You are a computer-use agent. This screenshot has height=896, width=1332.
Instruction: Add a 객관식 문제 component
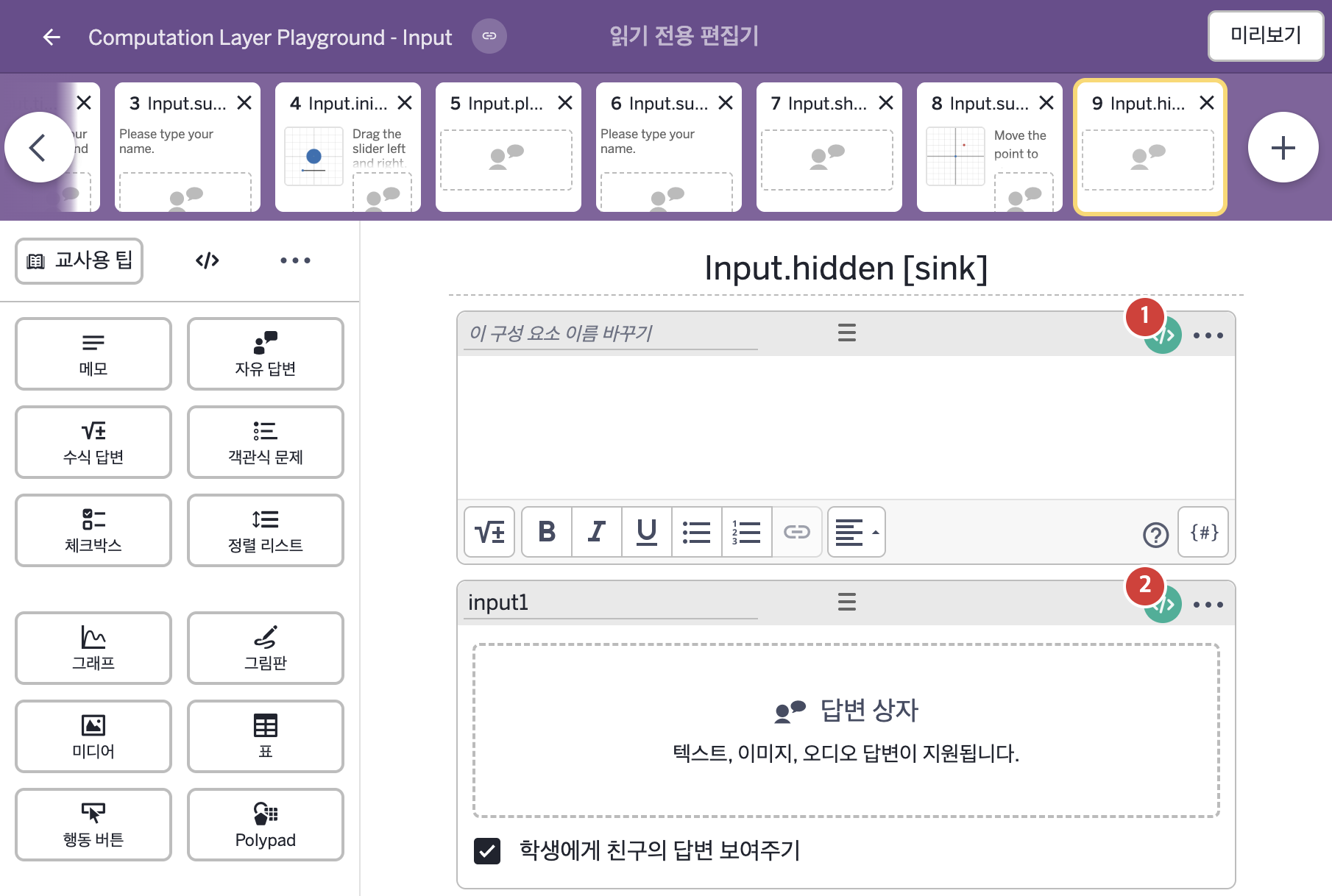coord(266,442)
